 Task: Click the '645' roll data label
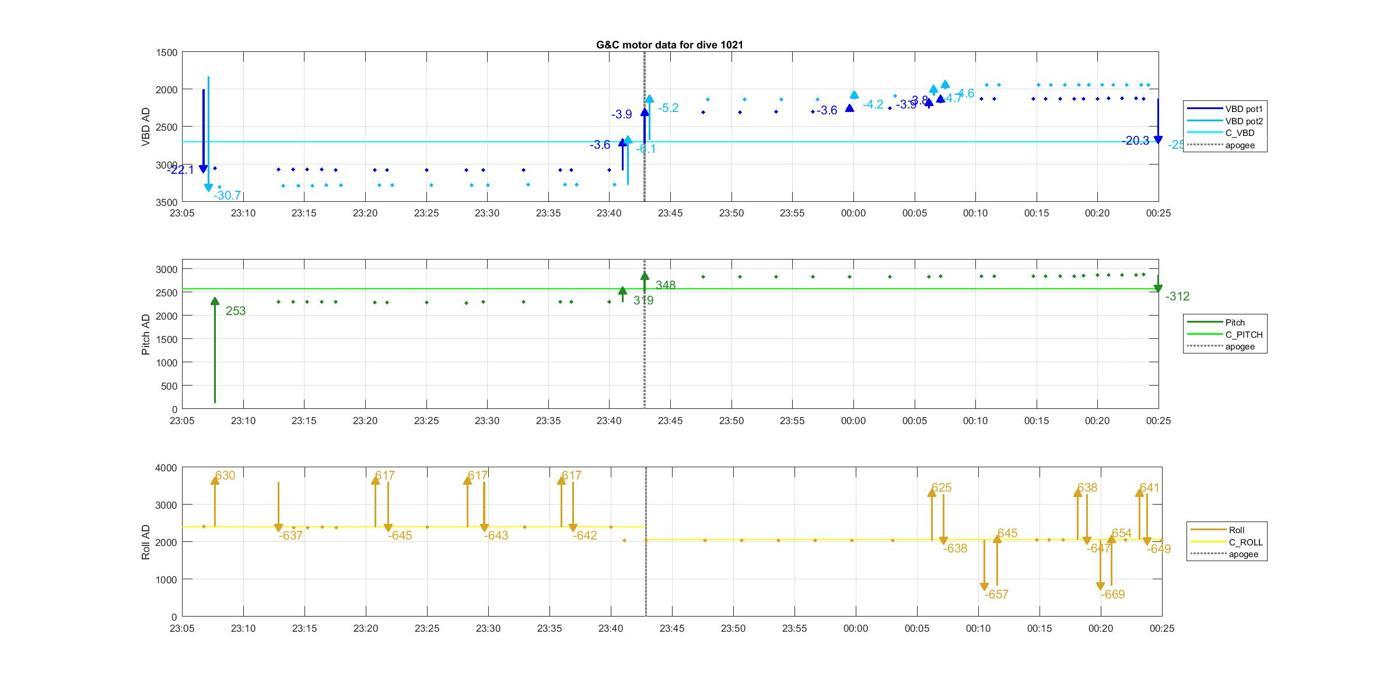[x=1007, y=534]
